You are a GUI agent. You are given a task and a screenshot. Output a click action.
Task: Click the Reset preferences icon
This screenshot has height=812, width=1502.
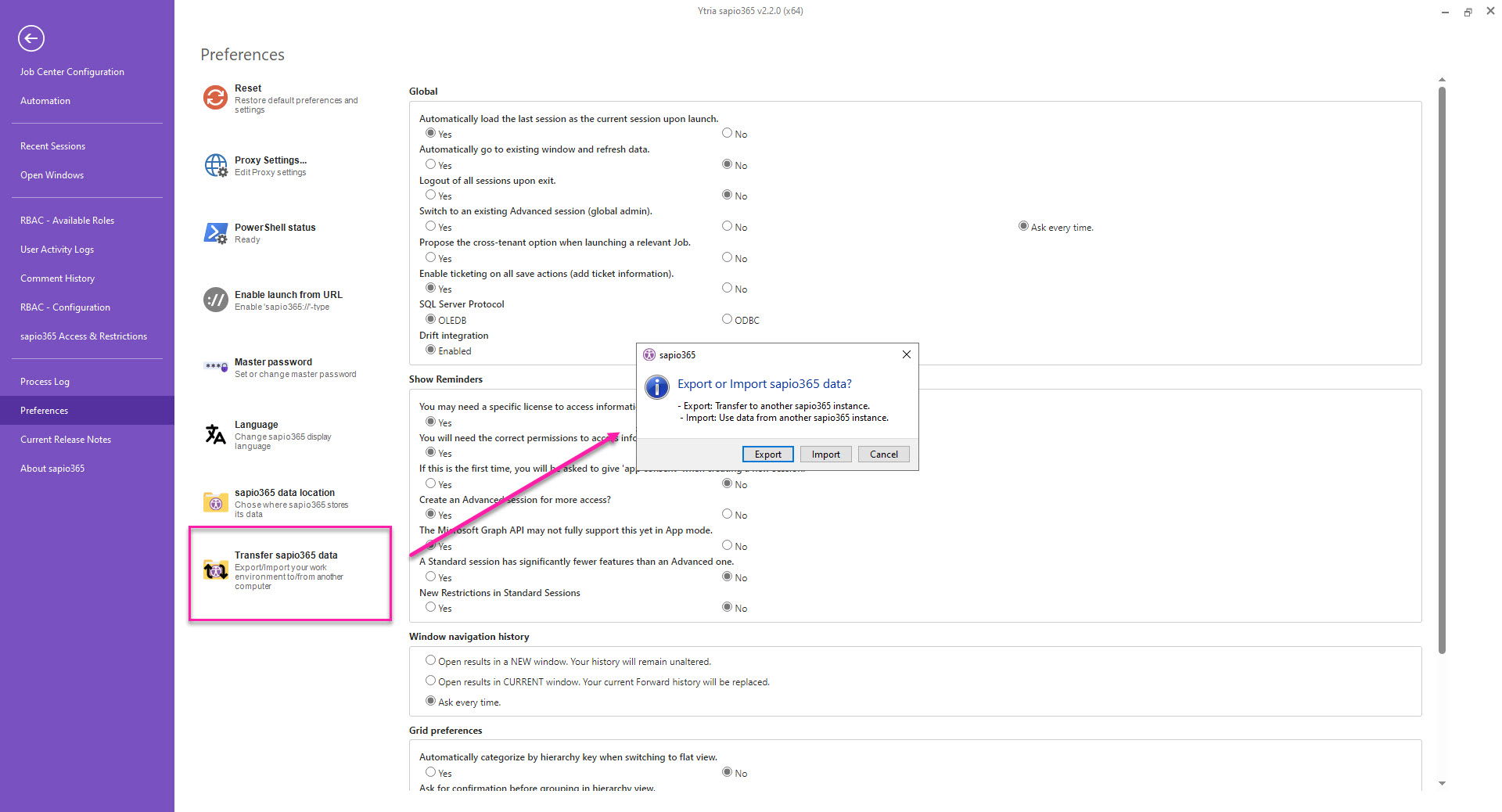(215, 98)
